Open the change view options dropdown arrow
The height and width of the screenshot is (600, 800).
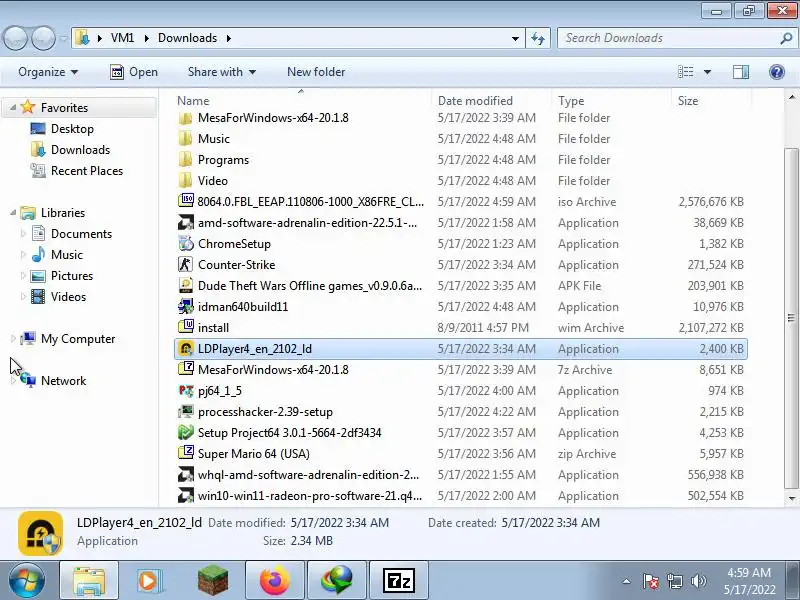pos(707,72)
